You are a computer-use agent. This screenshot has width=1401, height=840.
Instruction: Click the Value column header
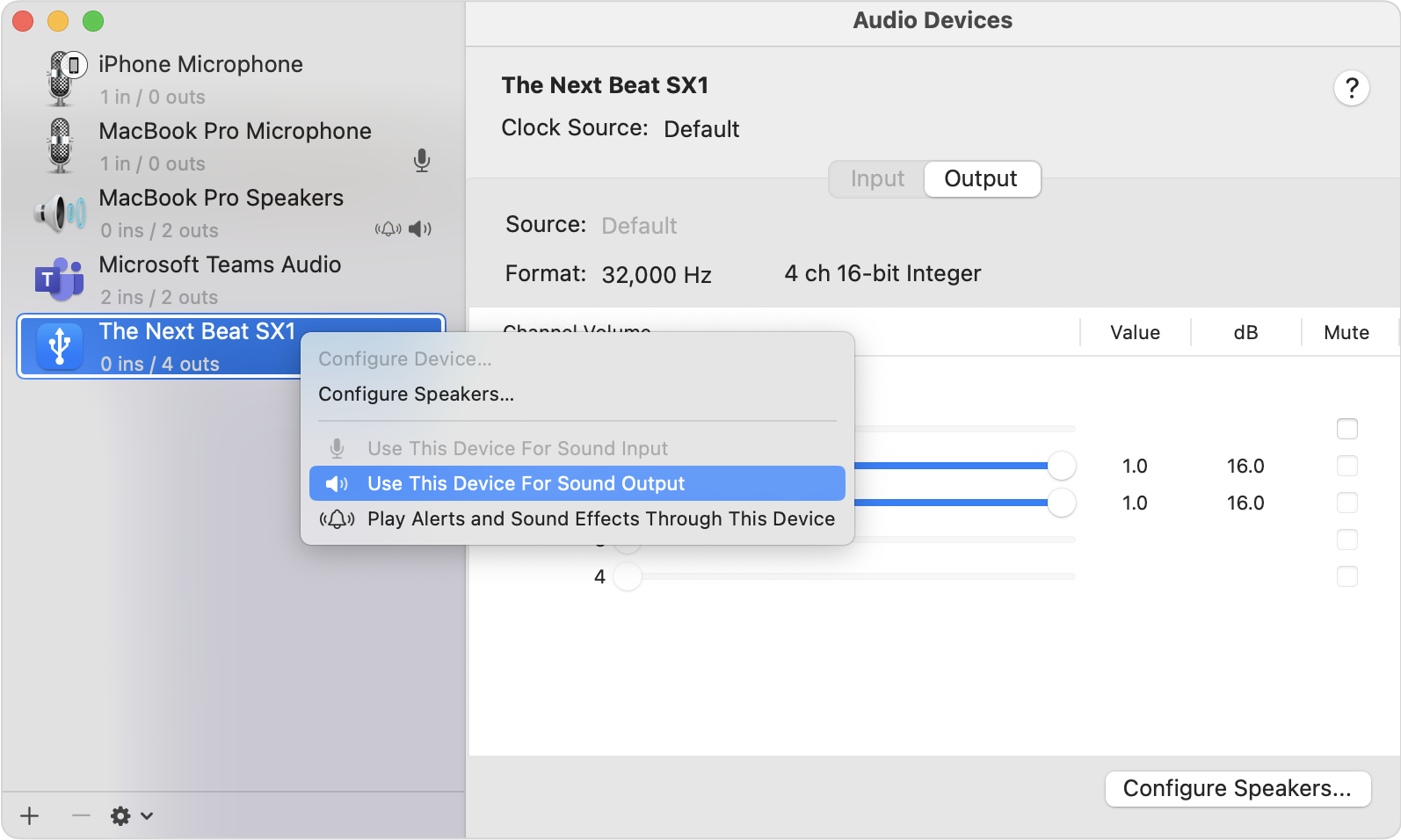(1135, 333)
